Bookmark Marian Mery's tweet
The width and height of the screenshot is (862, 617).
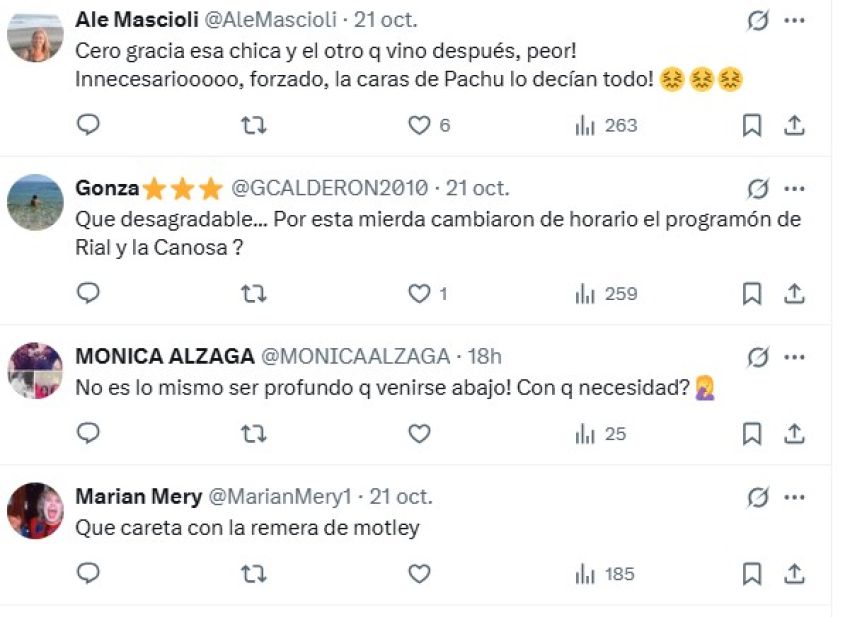752,574
